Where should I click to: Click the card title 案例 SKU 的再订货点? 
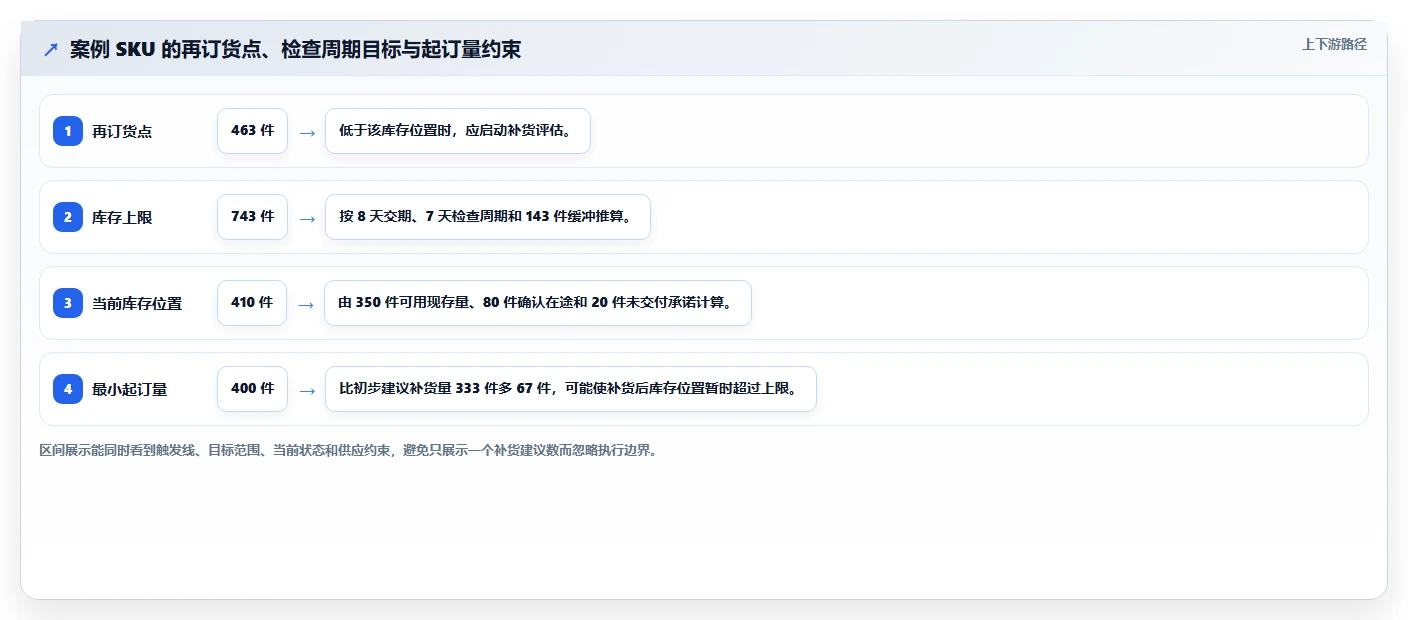[295, 49]
